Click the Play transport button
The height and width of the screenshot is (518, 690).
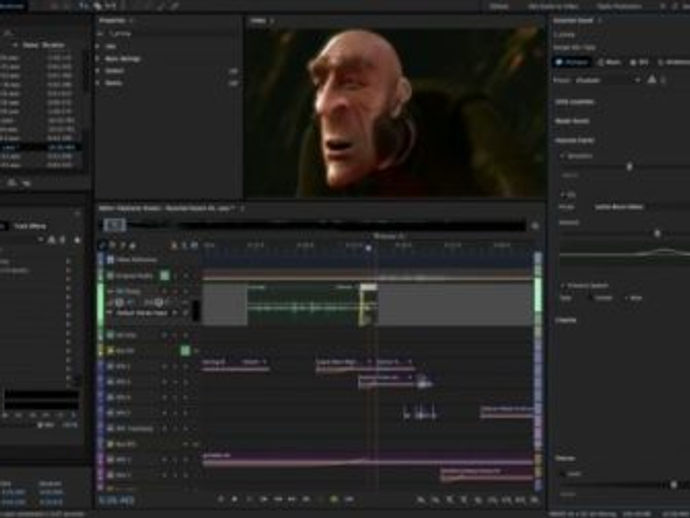click(235, 499)
